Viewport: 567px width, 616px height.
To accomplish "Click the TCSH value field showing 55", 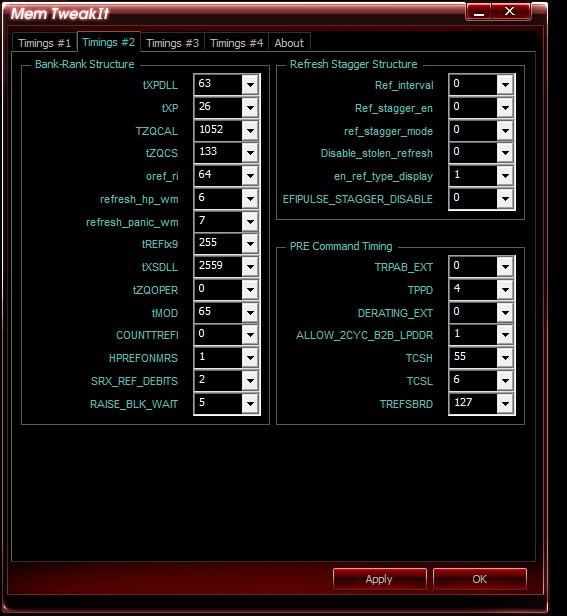I will [473, 357].
